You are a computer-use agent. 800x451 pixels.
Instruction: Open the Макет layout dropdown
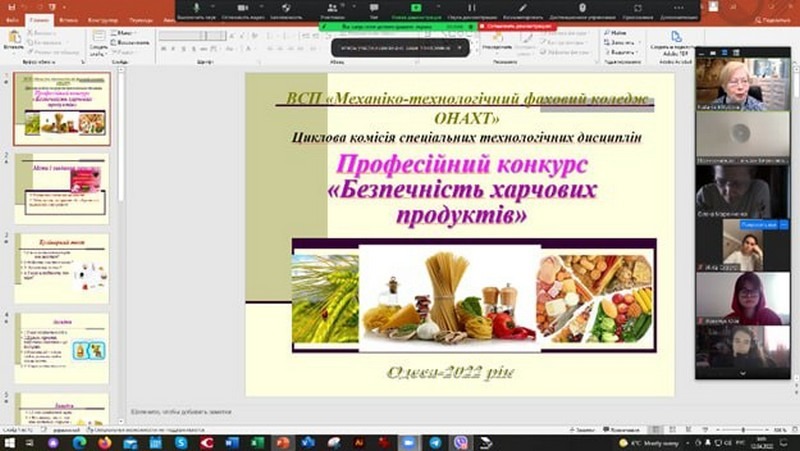tap(125, 33)
